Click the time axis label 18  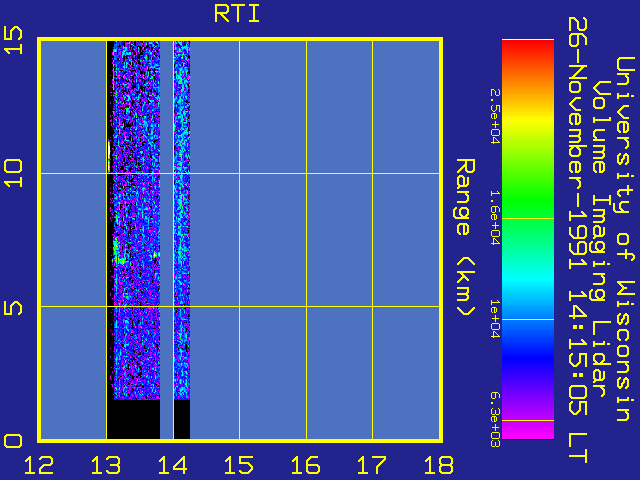[x=439, y=465]
